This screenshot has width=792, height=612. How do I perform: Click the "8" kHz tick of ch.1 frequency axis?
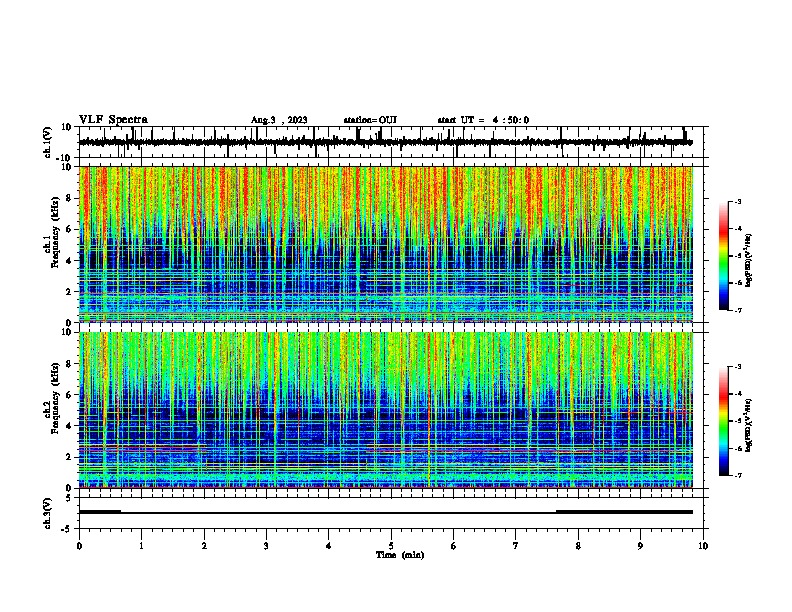(69, 198)
